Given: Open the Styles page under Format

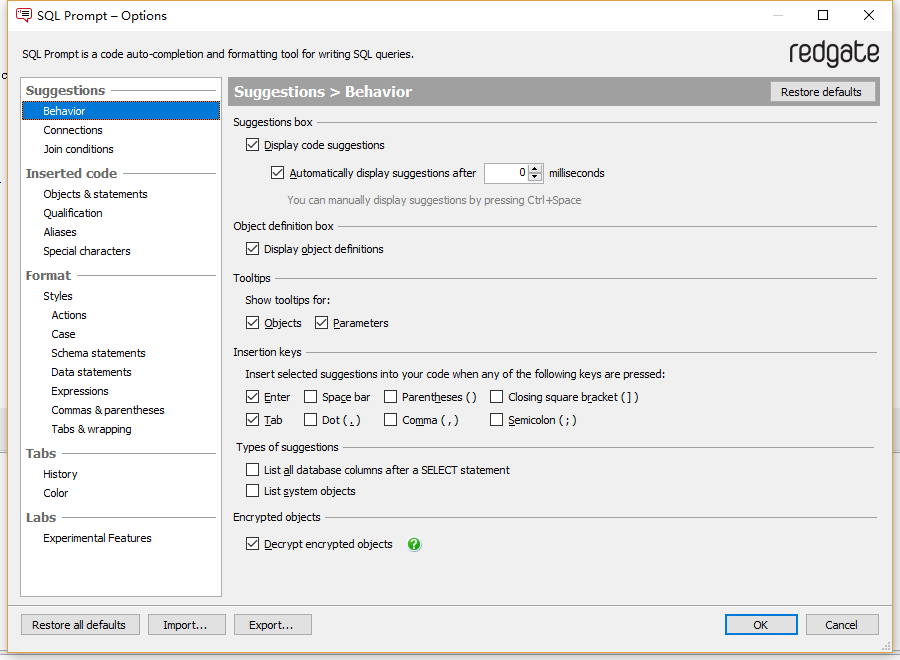Looking at the screenshot, I should [58, 296].
